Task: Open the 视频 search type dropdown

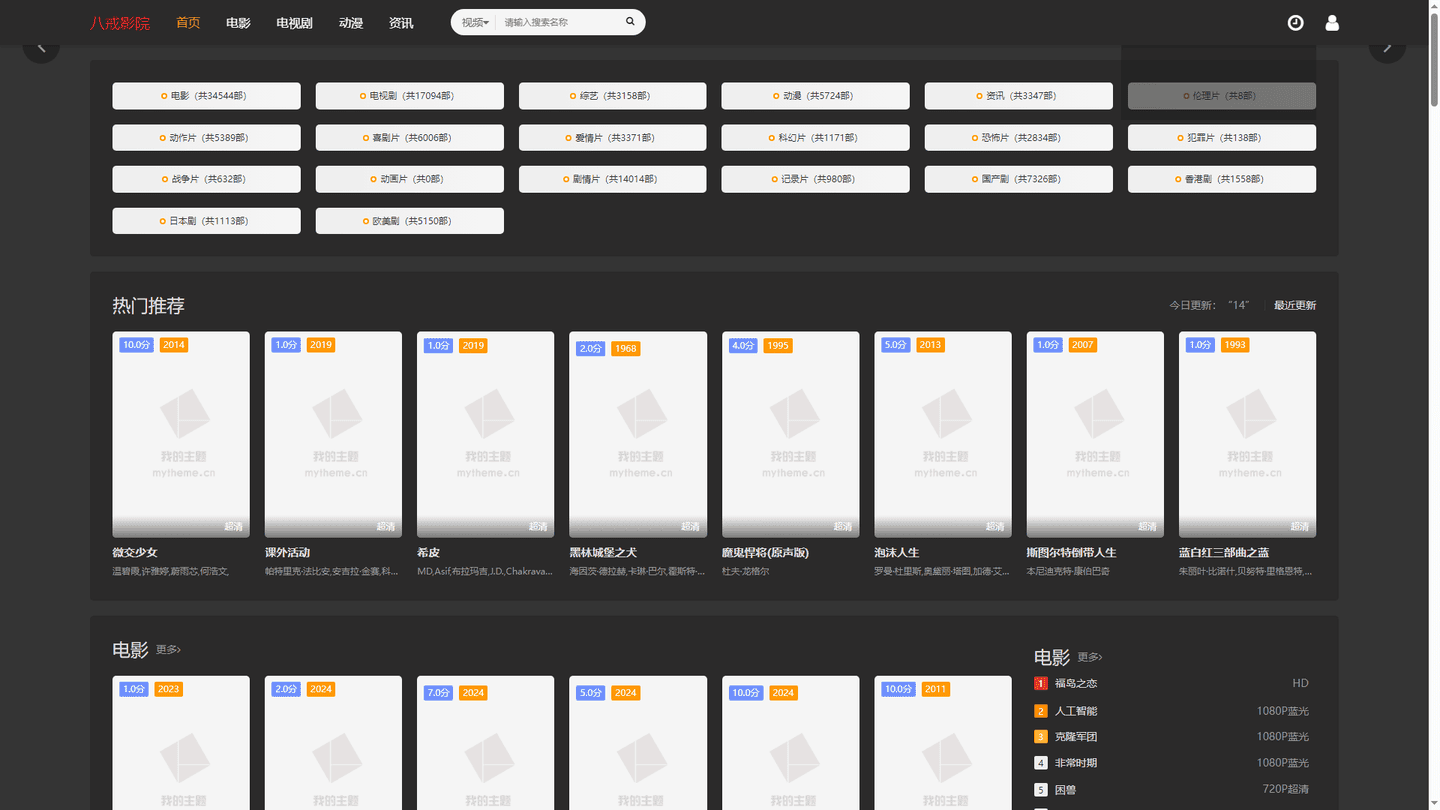Action: (x=475, y=22)
